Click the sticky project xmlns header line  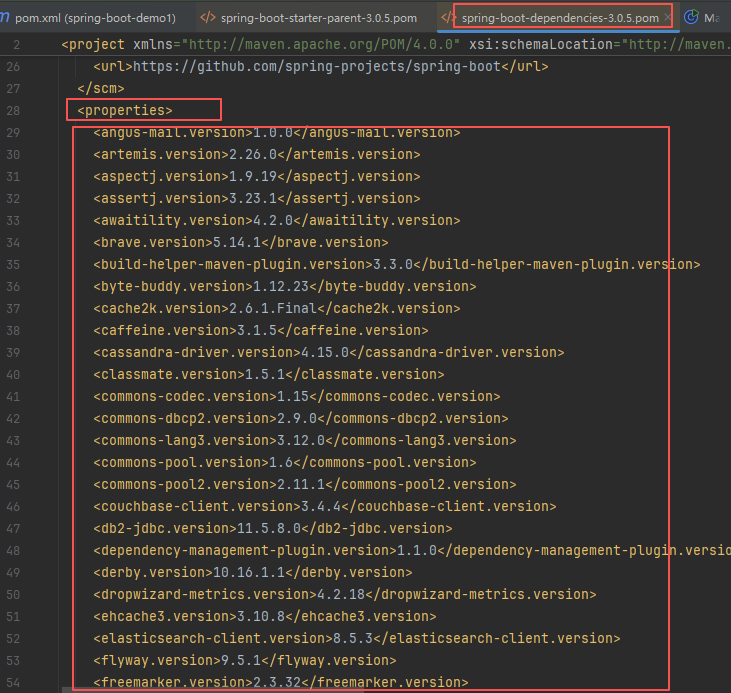tap(396, 45)
